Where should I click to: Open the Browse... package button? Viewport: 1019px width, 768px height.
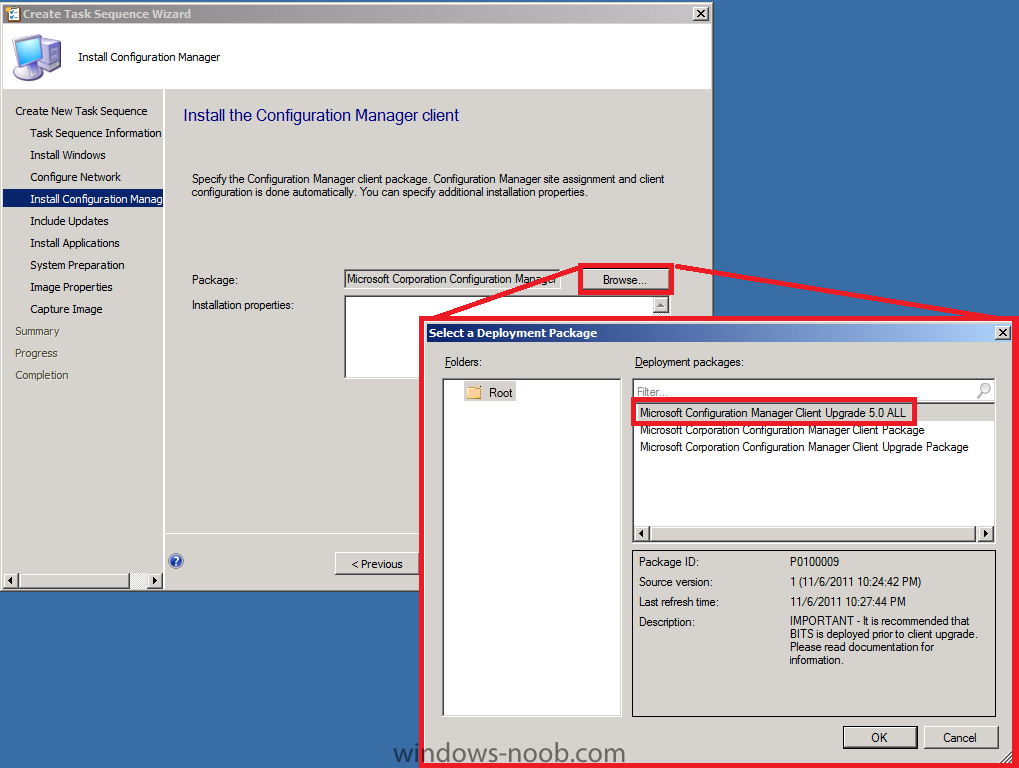click(x=625, y=280)
